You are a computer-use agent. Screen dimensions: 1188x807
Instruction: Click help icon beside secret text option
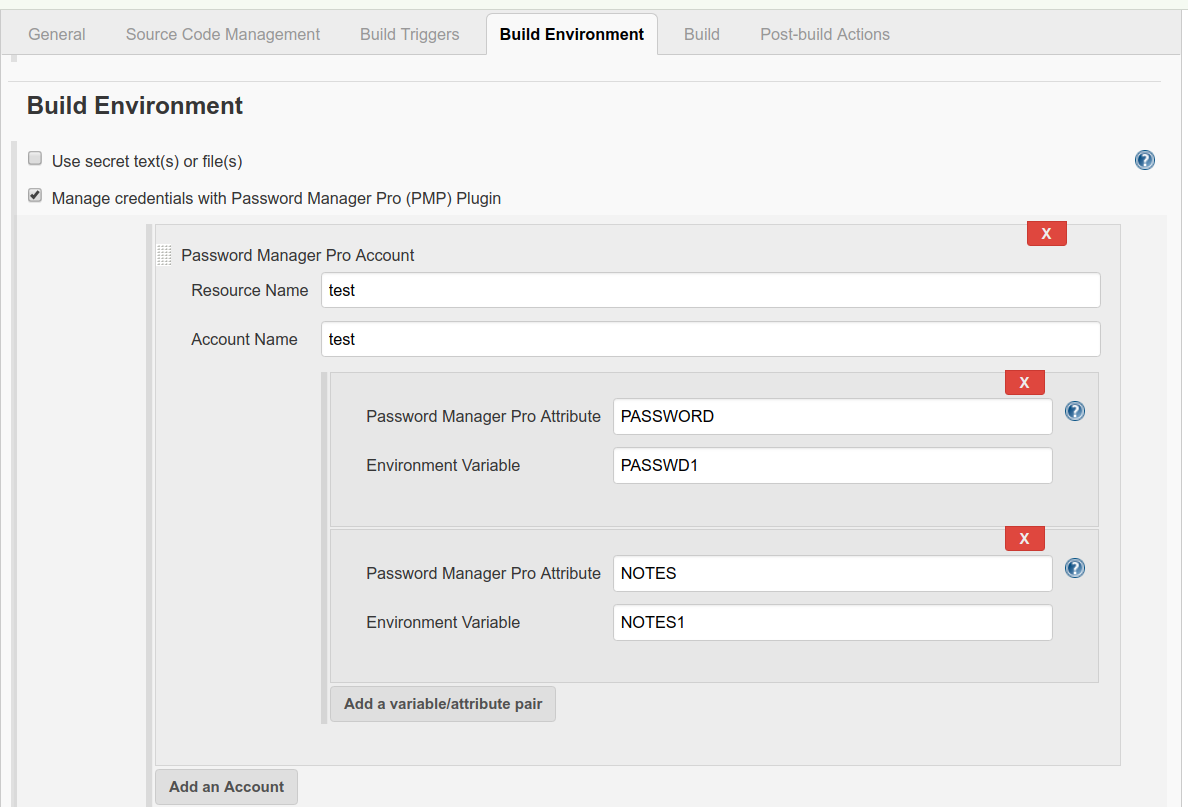pyautogui.click(x=1145, y=160)
